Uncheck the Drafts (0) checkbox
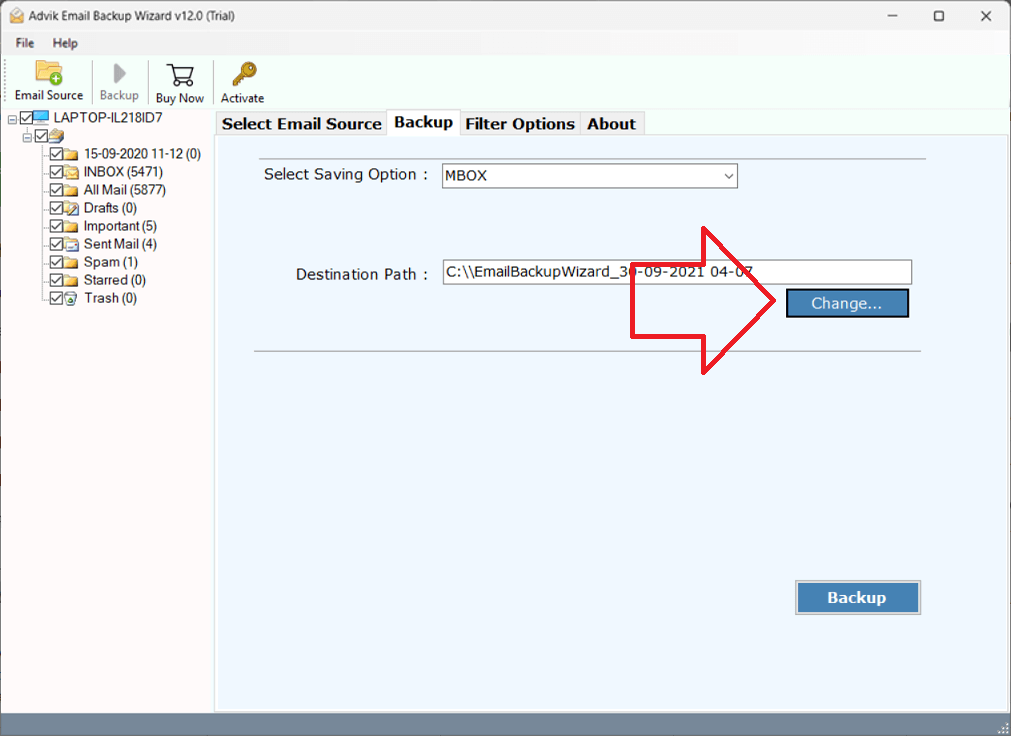Image resolution: width=1011 pixels, height=736 pixels. pyautogui.click(x=56, y=208)
